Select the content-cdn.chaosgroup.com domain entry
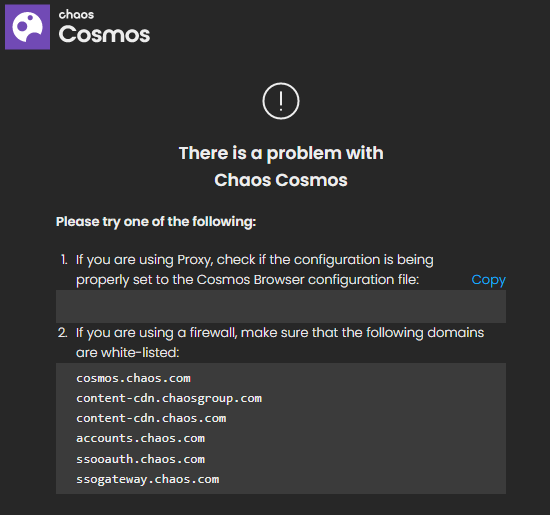Viewport: 550px width, 515px height. [169, 398]
